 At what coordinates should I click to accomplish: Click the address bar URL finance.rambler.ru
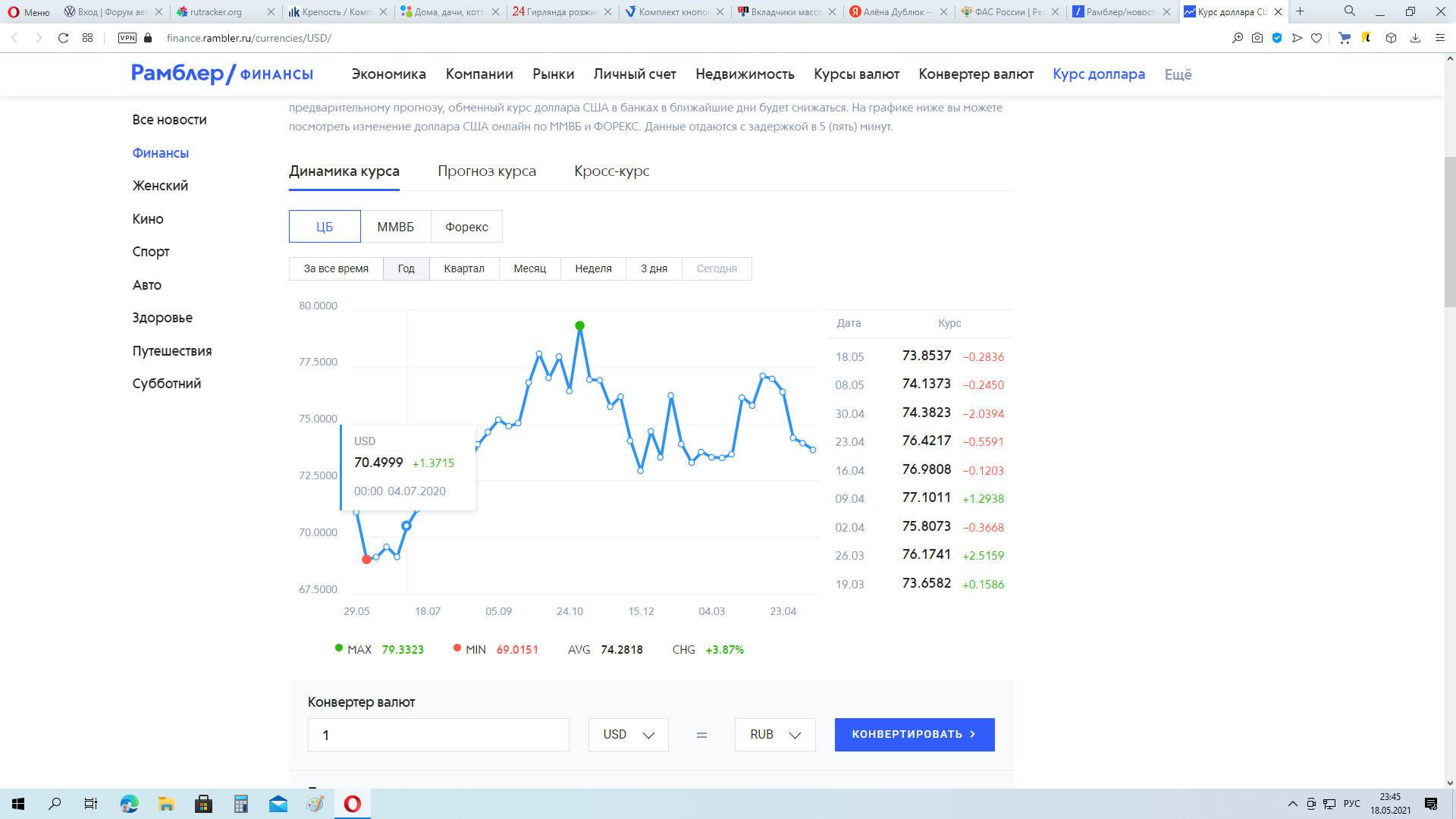coord(249,38)
